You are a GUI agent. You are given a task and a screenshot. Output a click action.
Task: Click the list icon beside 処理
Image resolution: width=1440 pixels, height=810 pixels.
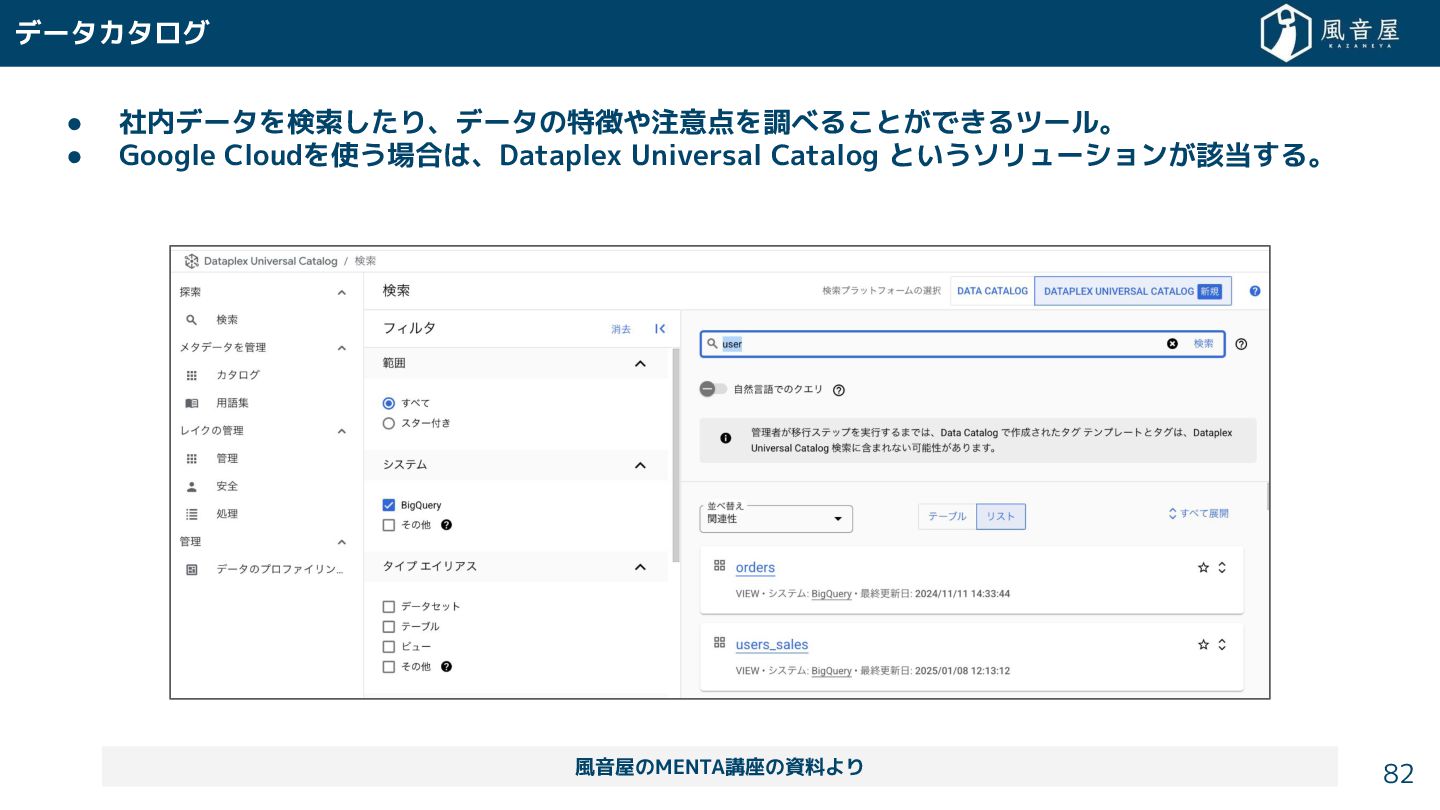192,514
